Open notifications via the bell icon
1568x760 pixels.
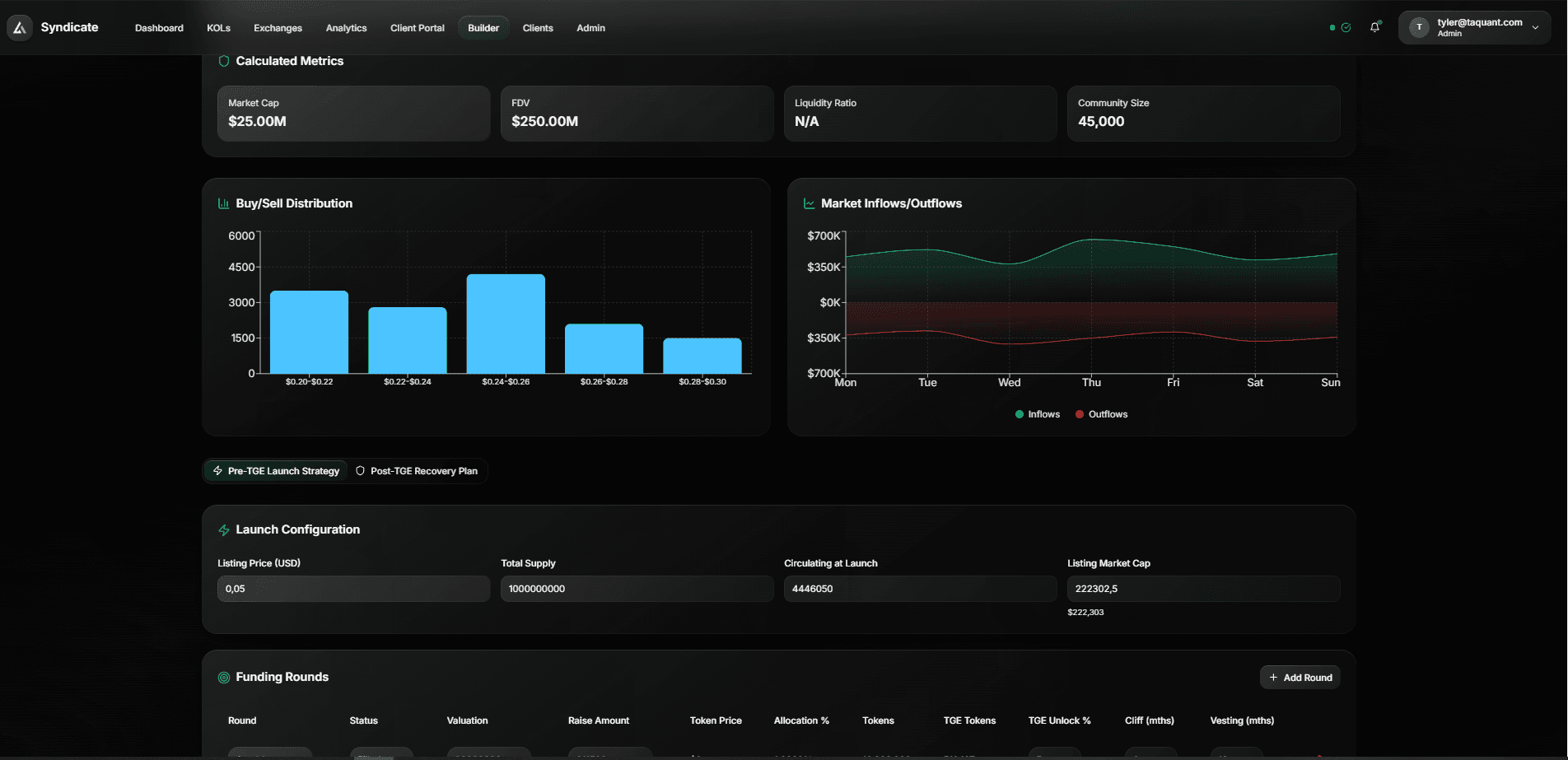(x=1374, y=27)
